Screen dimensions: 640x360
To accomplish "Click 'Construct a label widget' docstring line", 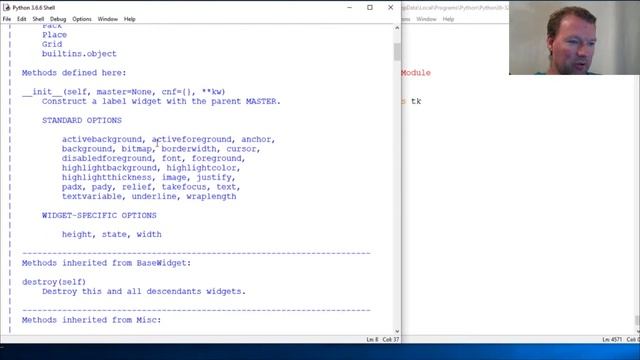I will pyautogui.click(x=161, y=101).
